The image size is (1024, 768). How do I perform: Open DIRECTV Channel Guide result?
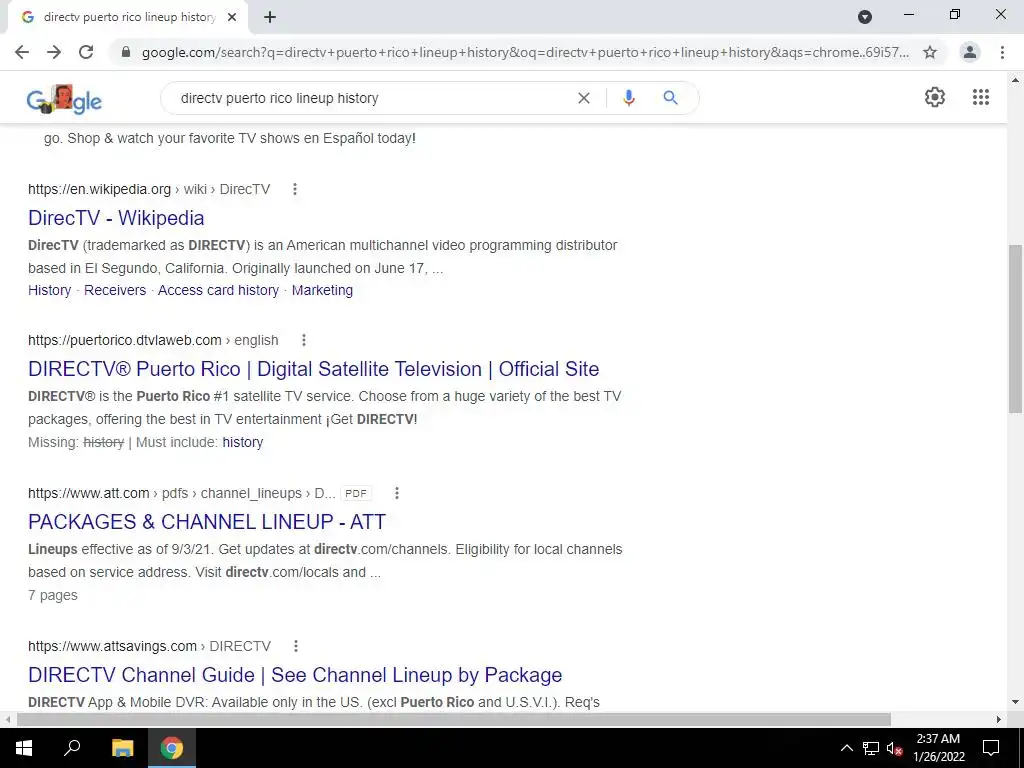pos(295,675)
